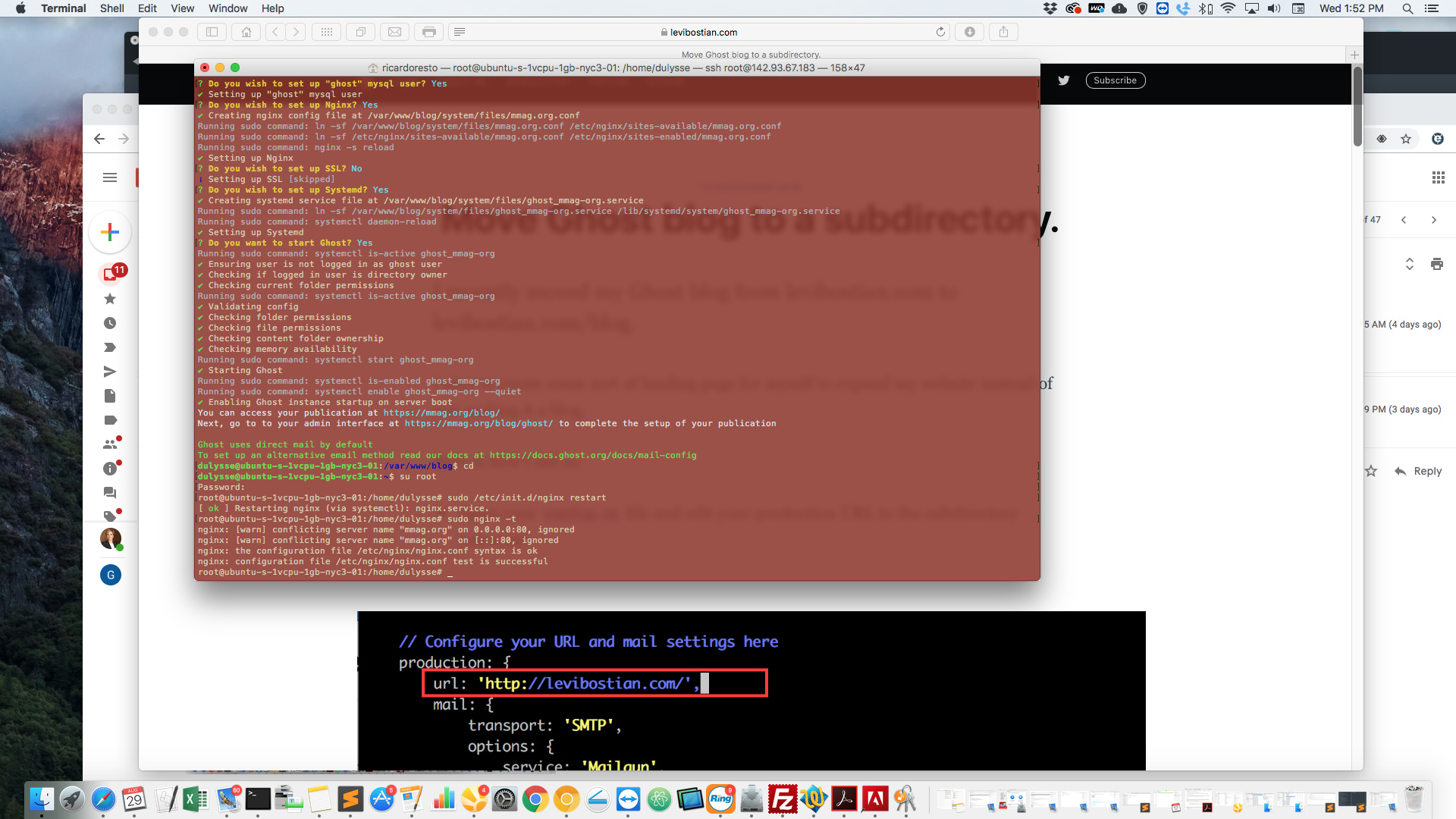Click Wi-Fi icon in menu bar
Screen dimensions: 1456x819
click(1228, 8)
